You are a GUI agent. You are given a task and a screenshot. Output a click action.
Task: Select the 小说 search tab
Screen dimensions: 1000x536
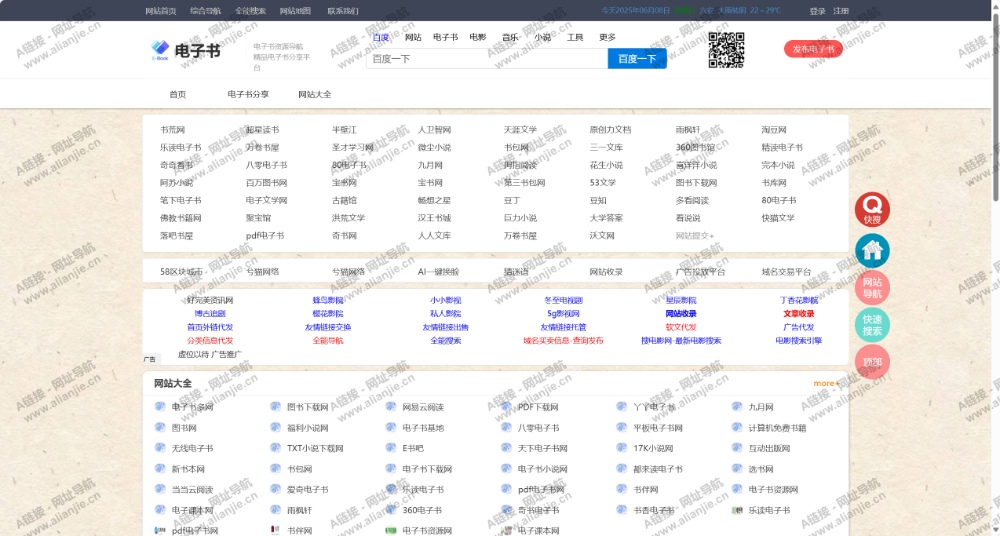(543, 37)
